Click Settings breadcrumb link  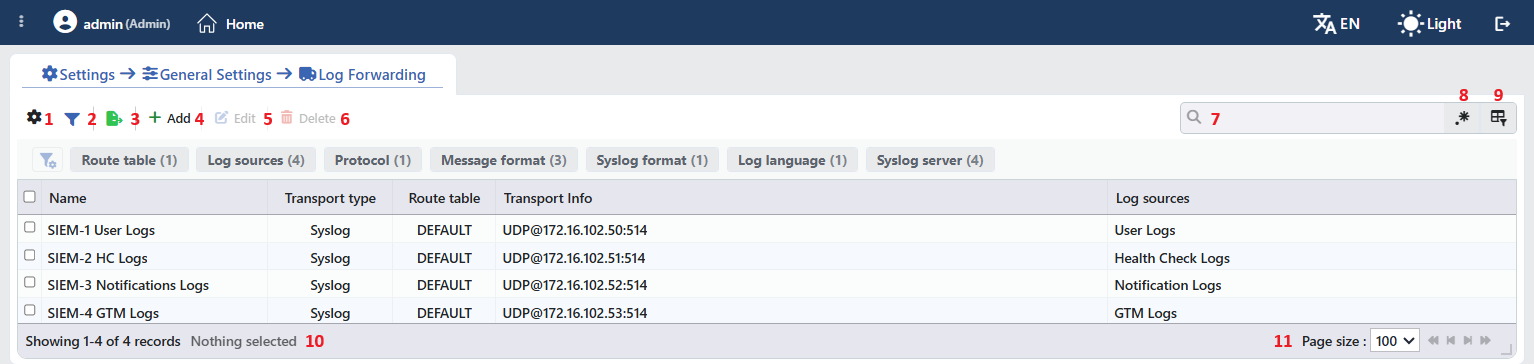click(x=78, y=74)
